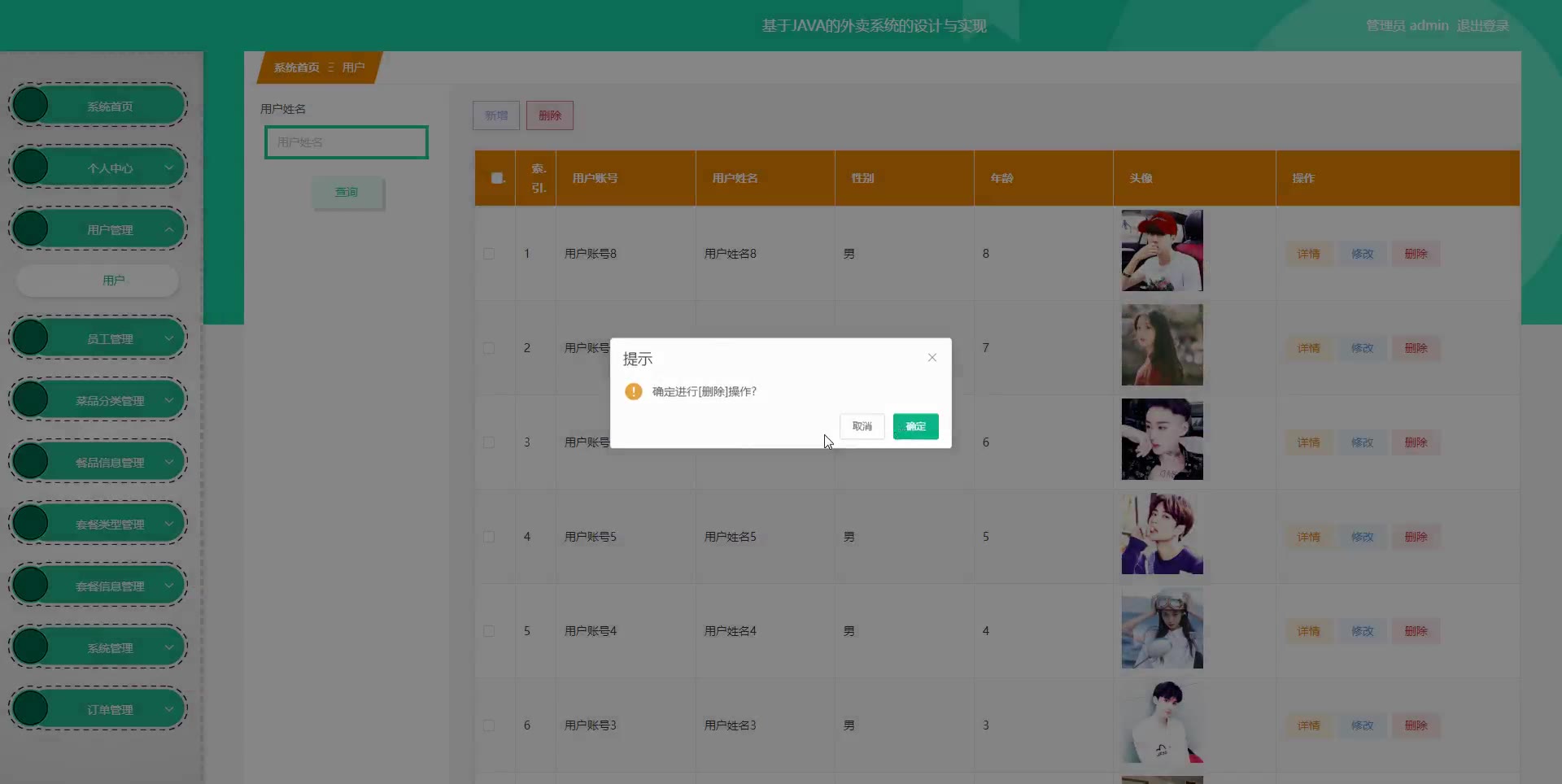Click the red 删除 button above the table
1562x784 pixels.
550,115
